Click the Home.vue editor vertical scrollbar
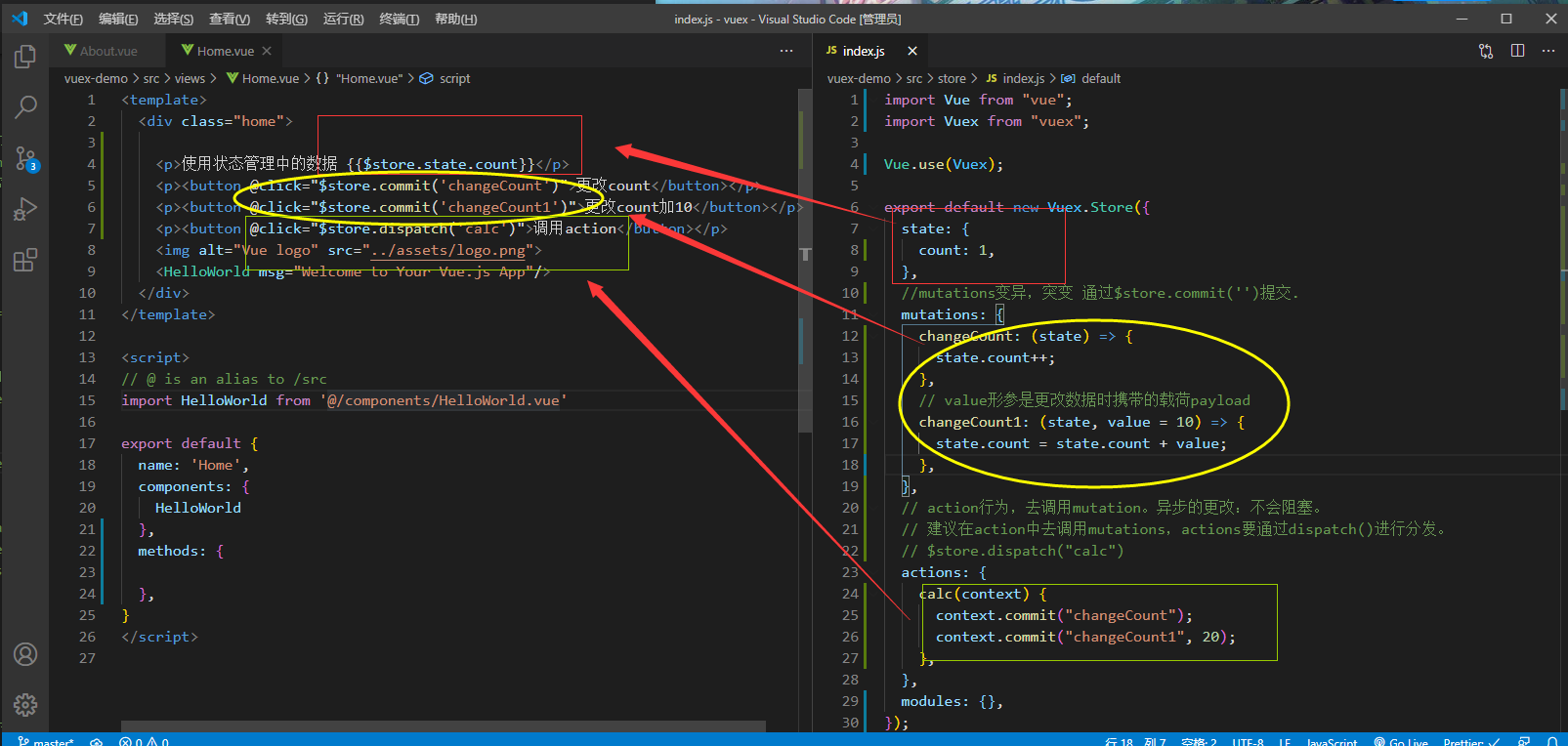 pyautogui.click(x=805, y=261)
